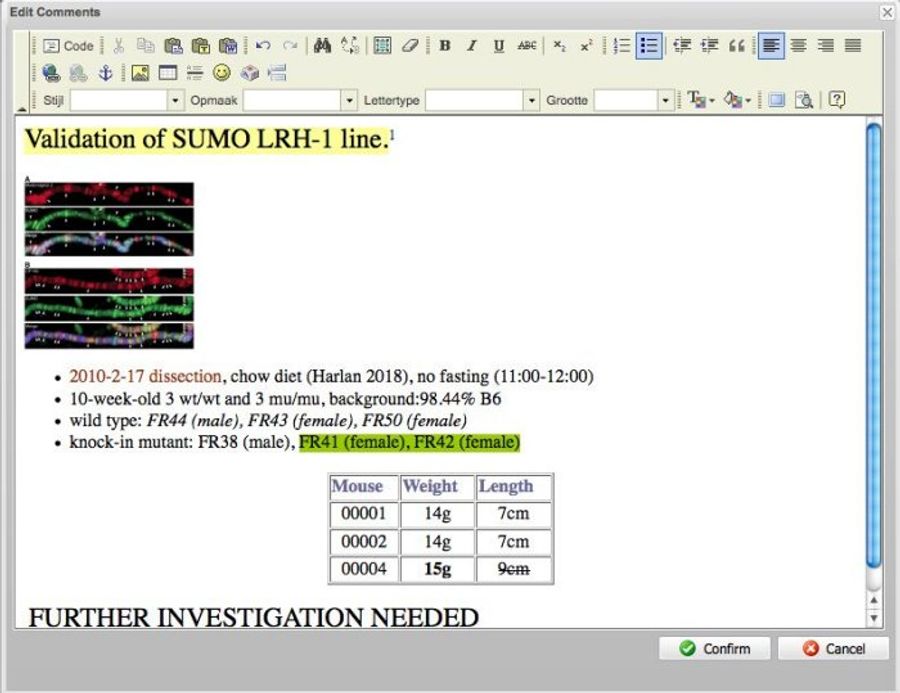The height and width of the screenshot is (693, 900).
Task: Confirm the comment edits
Action: (714, 648)
